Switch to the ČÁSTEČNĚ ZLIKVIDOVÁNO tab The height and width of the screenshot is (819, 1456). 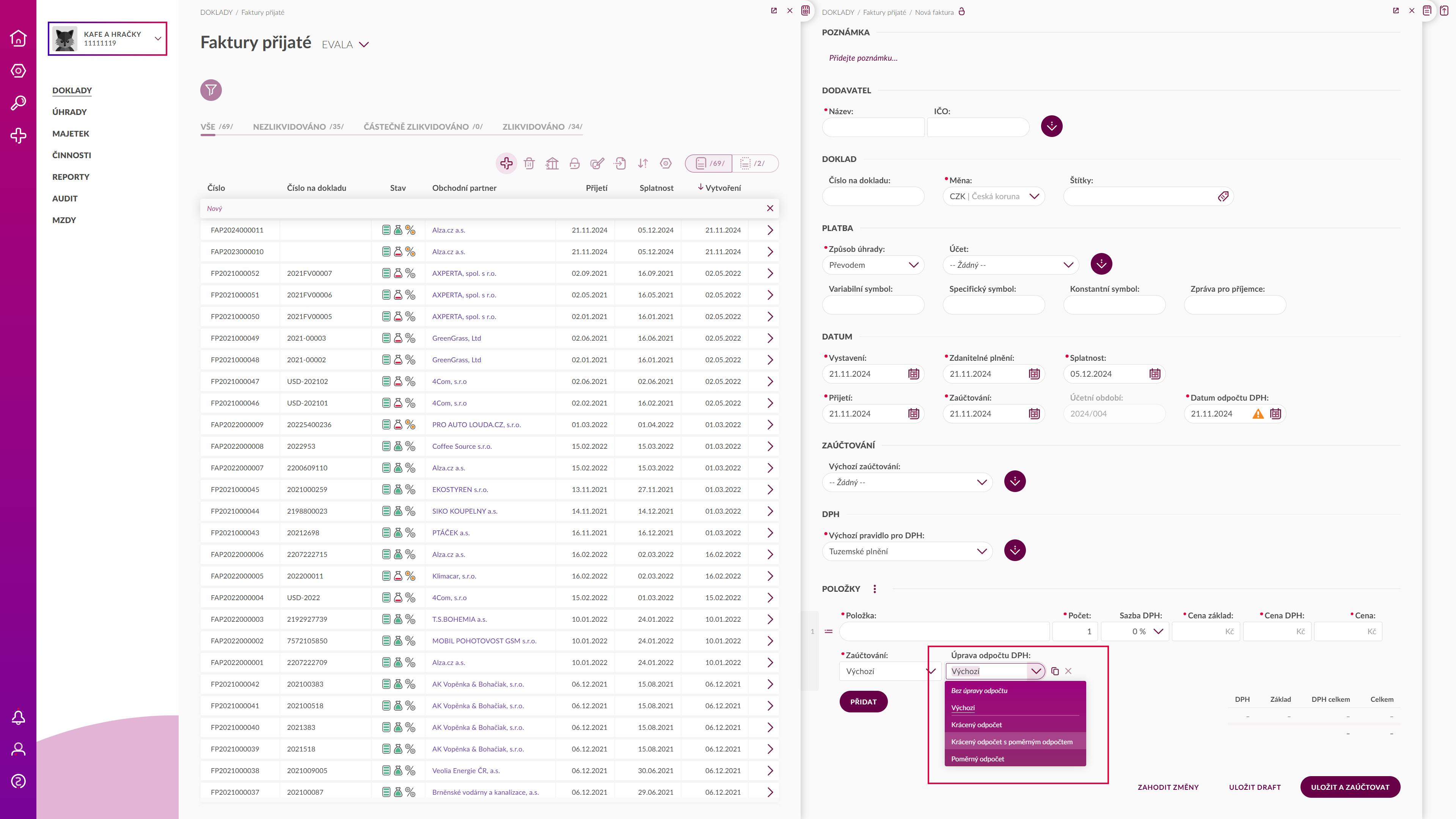click(x=423, y=127)
